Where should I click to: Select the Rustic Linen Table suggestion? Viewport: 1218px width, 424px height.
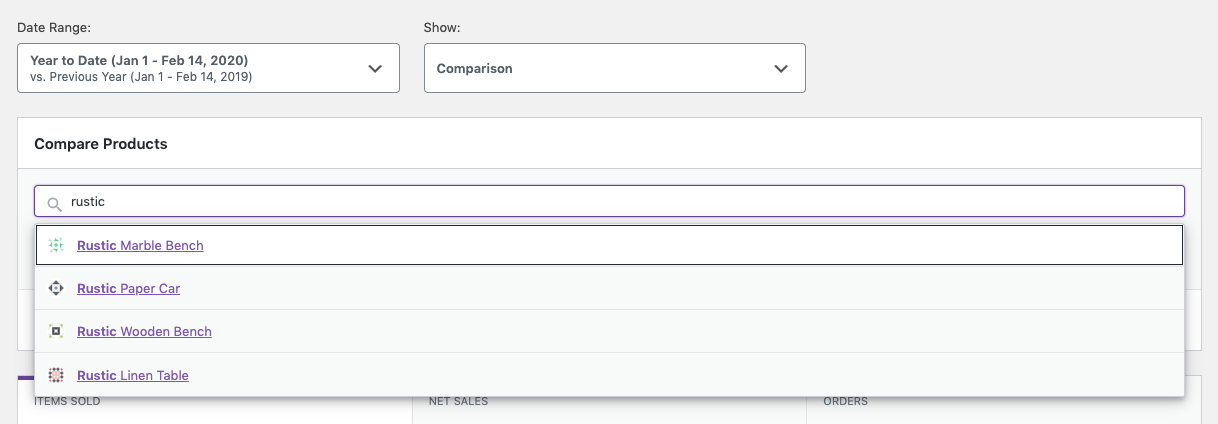point(133,375)
